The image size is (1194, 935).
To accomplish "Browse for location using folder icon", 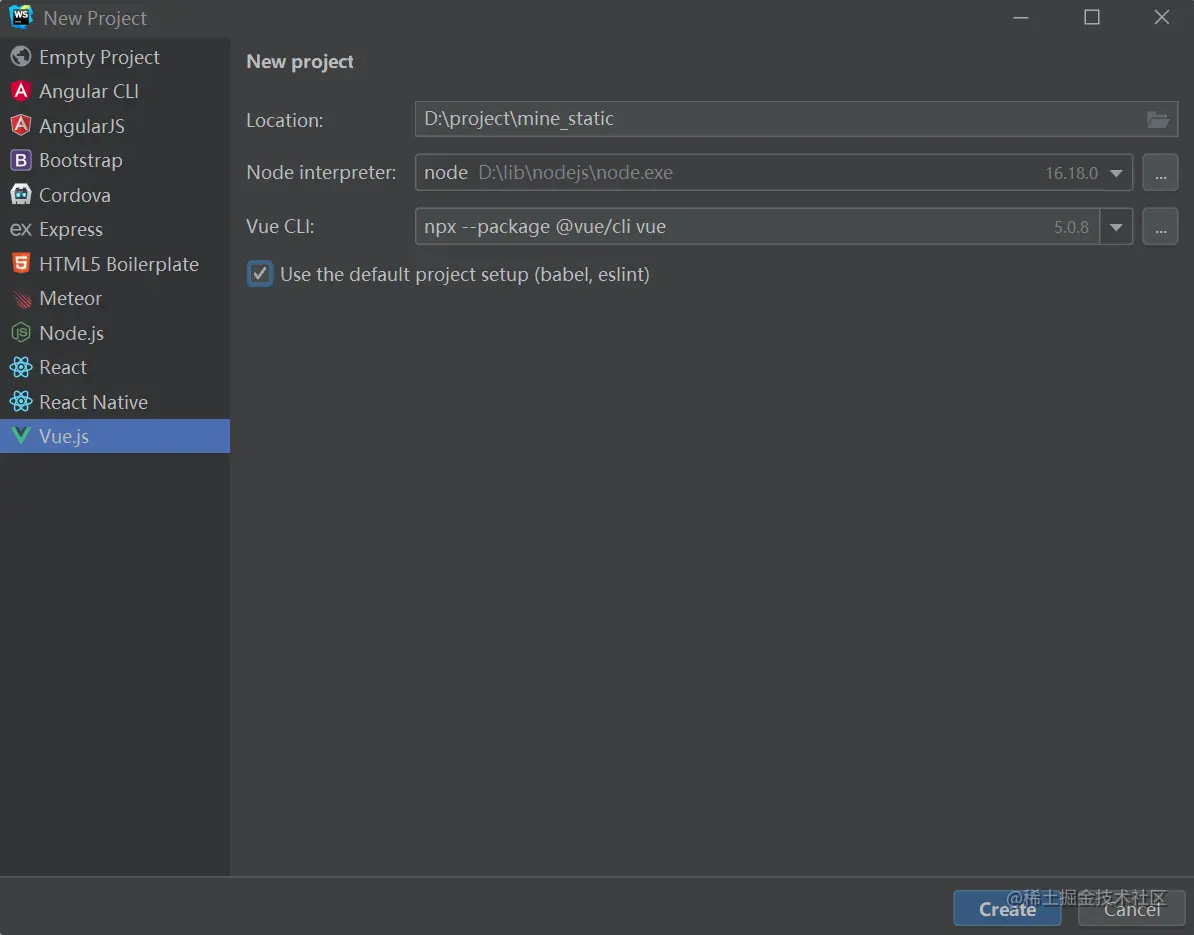I will [1157, 120].
